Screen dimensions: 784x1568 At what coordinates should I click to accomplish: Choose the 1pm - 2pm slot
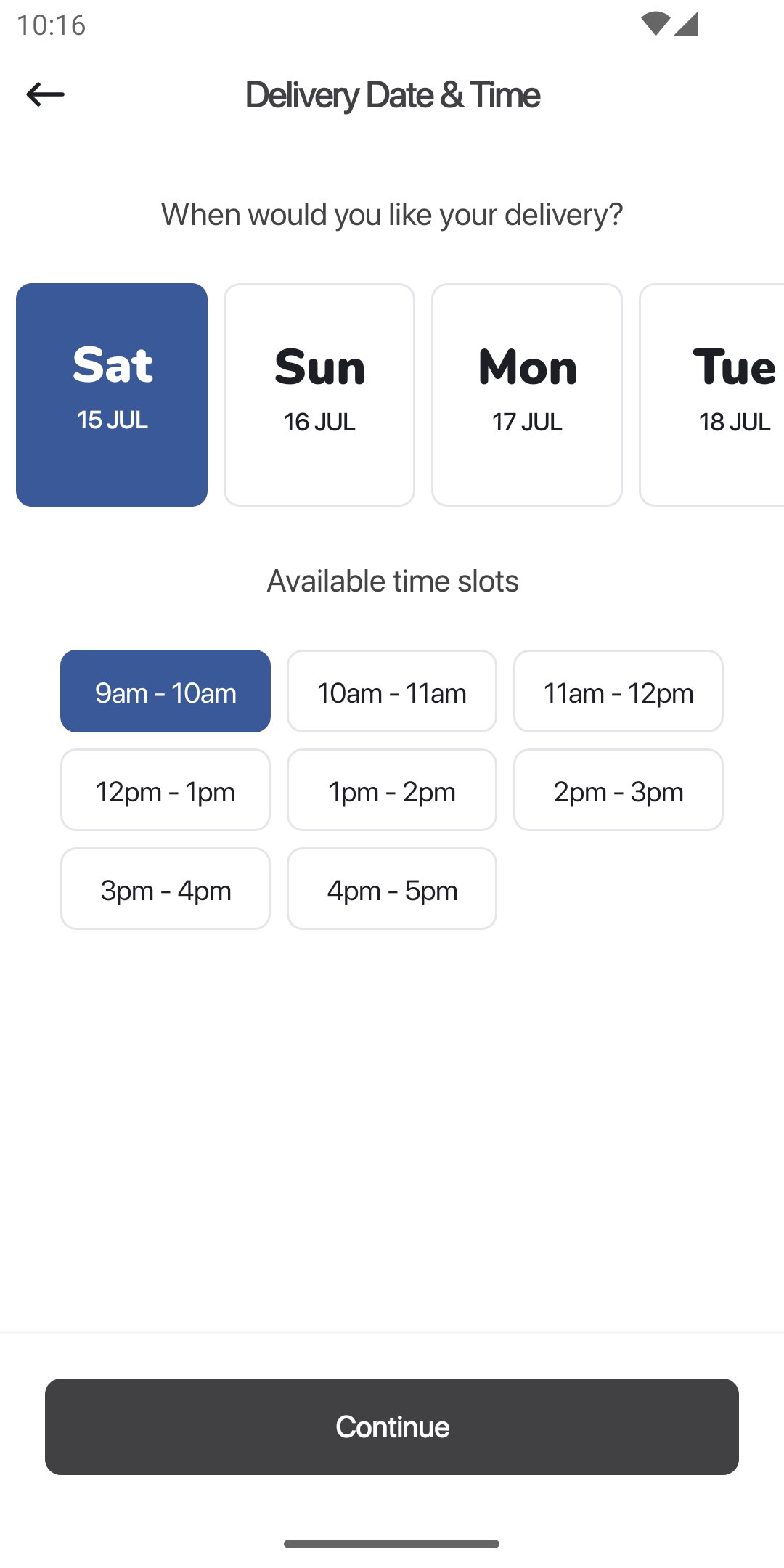[x=392, y=790]
